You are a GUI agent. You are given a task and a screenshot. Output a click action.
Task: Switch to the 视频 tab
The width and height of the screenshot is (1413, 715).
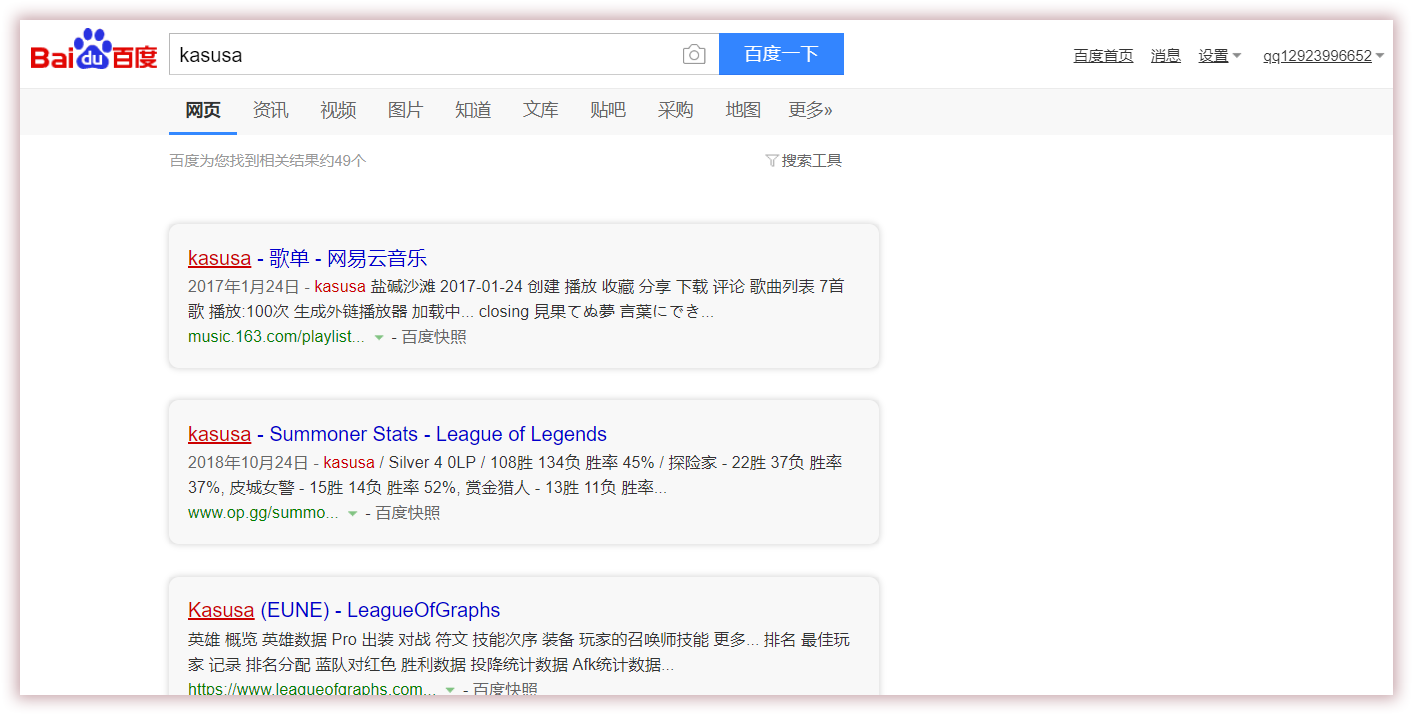pyautogui.click(x=338, y=110)
